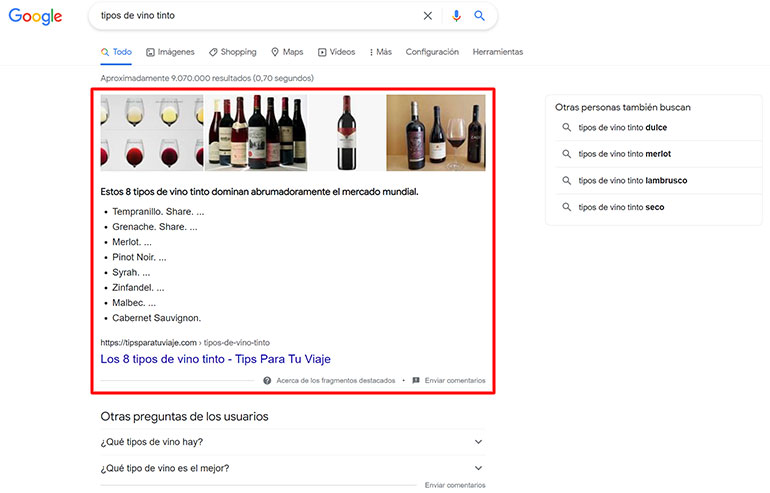The image size is (770, 493).
Task: Switch to the Shopping tab
Action: [x=232, y=52]
